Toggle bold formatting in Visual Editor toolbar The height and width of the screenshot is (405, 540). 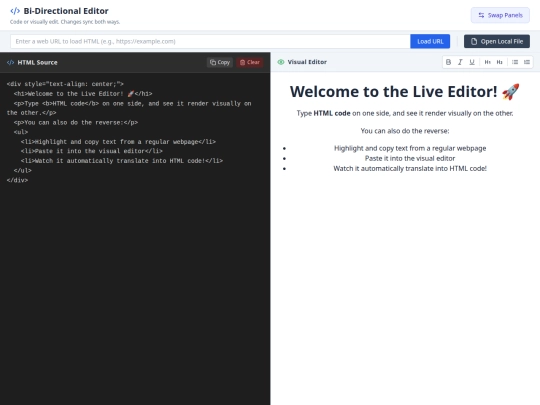[x=448, y=62]
